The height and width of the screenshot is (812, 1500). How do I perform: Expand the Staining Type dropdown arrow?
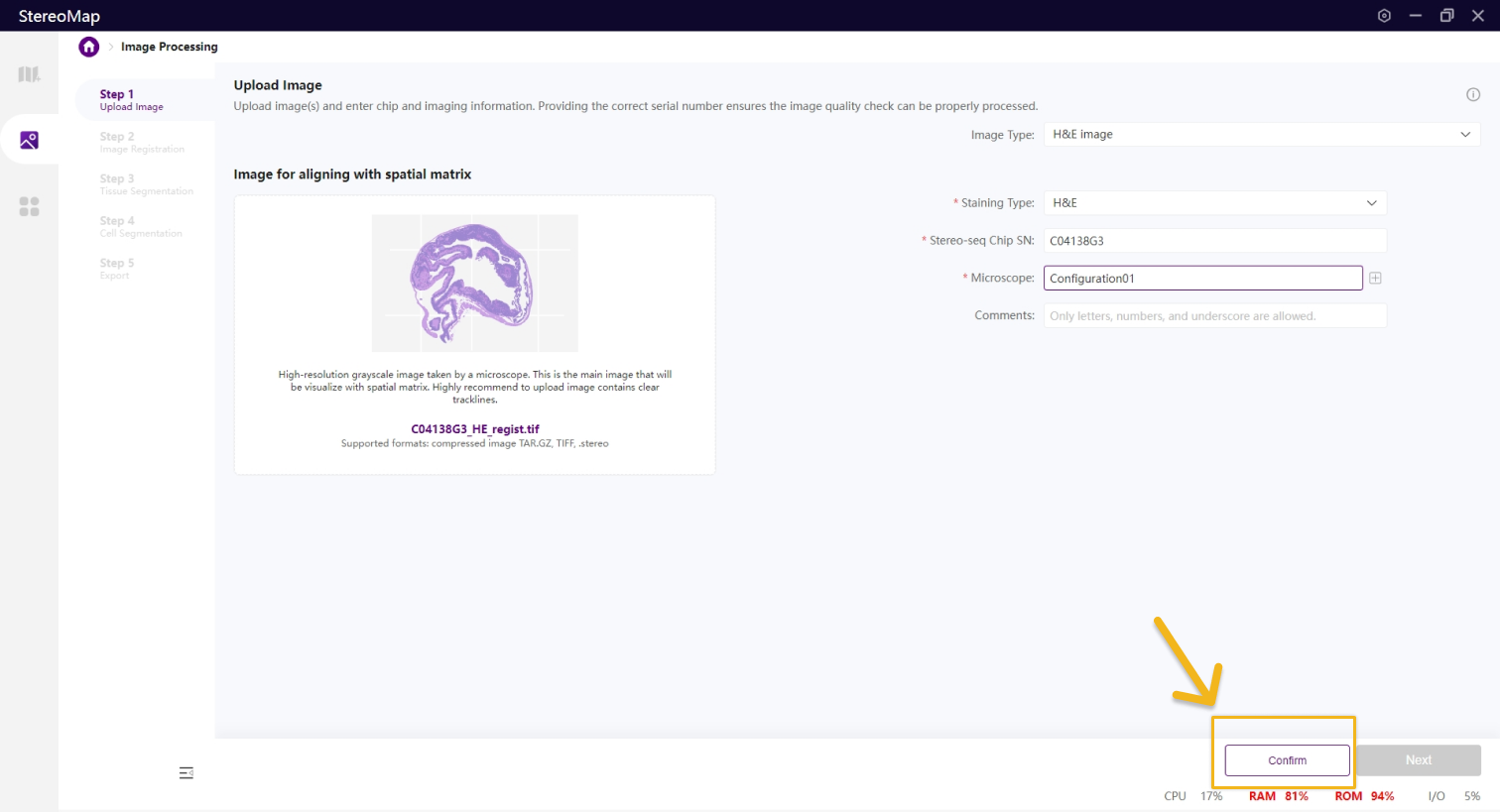click(1371, 203)
